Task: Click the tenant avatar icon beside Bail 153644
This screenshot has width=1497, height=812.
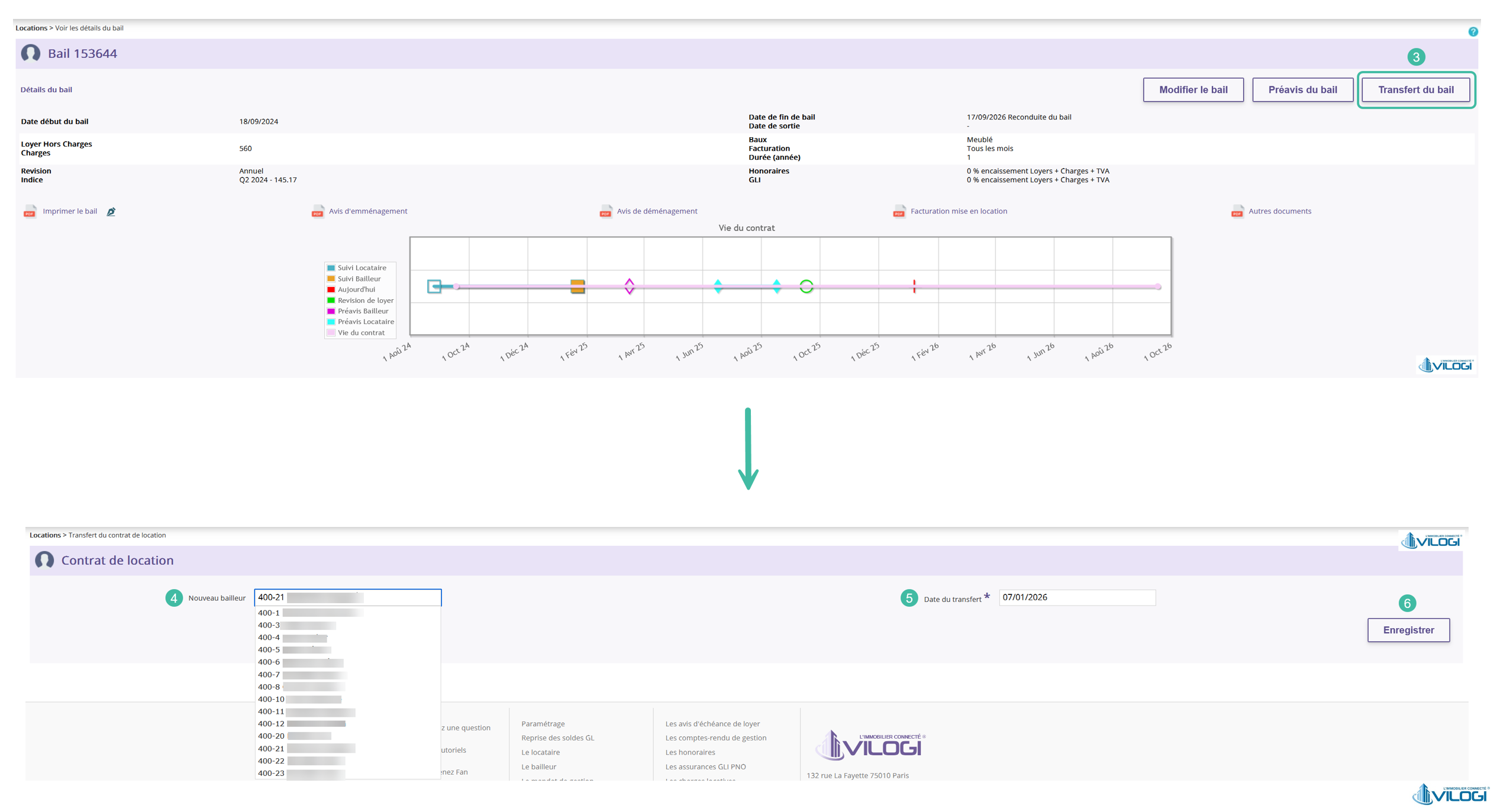Action: [x=31, y=53]
